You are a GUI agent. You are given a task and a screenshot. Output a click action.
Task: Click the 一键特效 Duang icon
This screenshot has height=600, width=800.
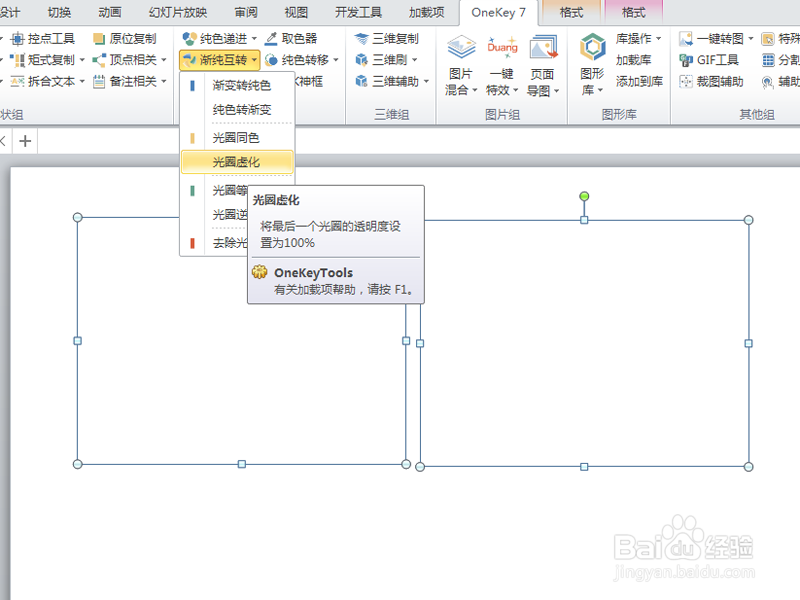click(x=502, y=48)
